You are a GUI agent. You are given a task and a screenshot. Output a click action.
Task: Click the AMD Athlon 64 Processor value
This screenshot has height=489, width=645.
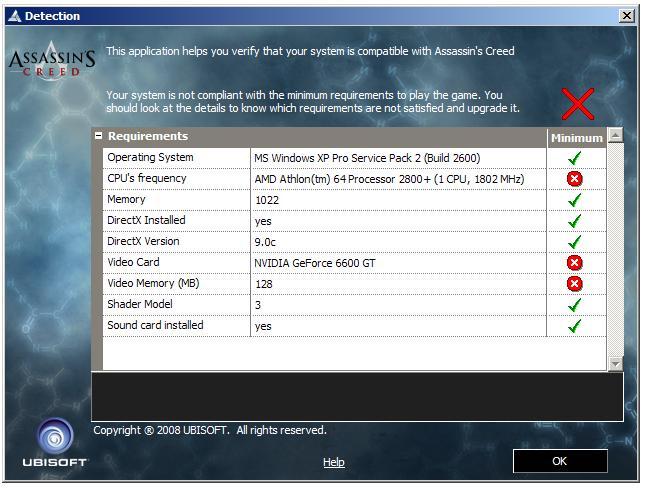coord(389,179)
